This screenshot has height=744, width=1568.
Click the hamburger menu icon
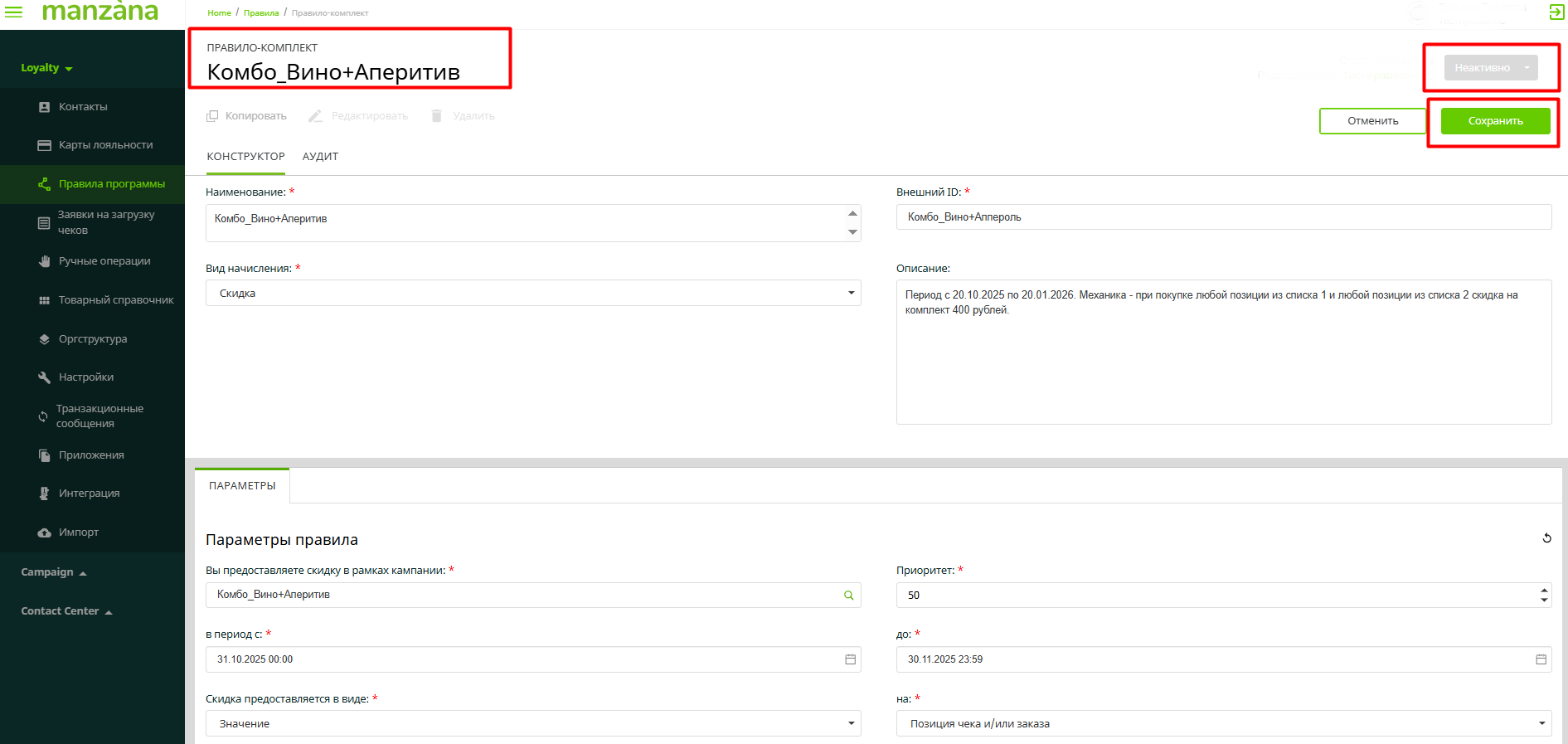click(x=14, y=12)
